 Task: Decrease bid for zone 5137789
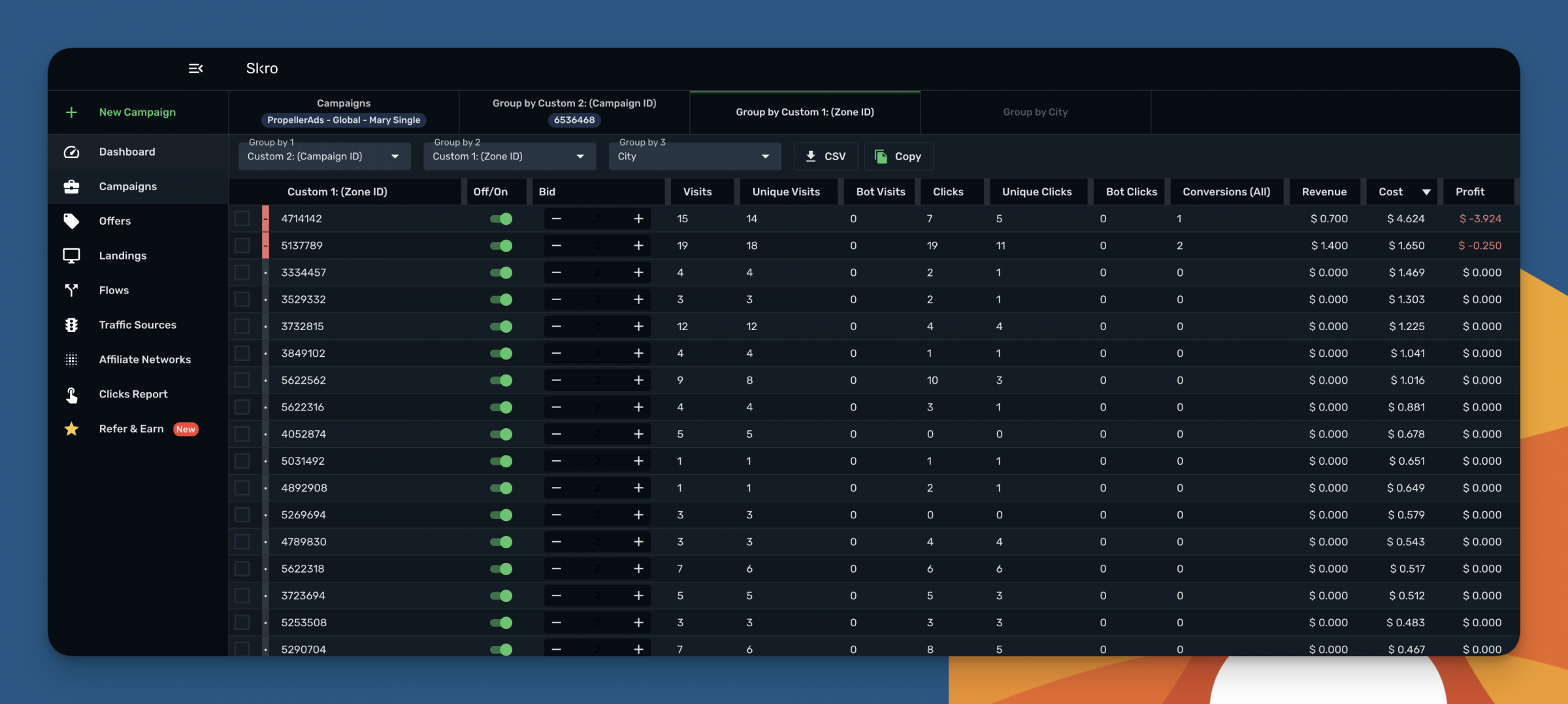[x=557, y=246]
